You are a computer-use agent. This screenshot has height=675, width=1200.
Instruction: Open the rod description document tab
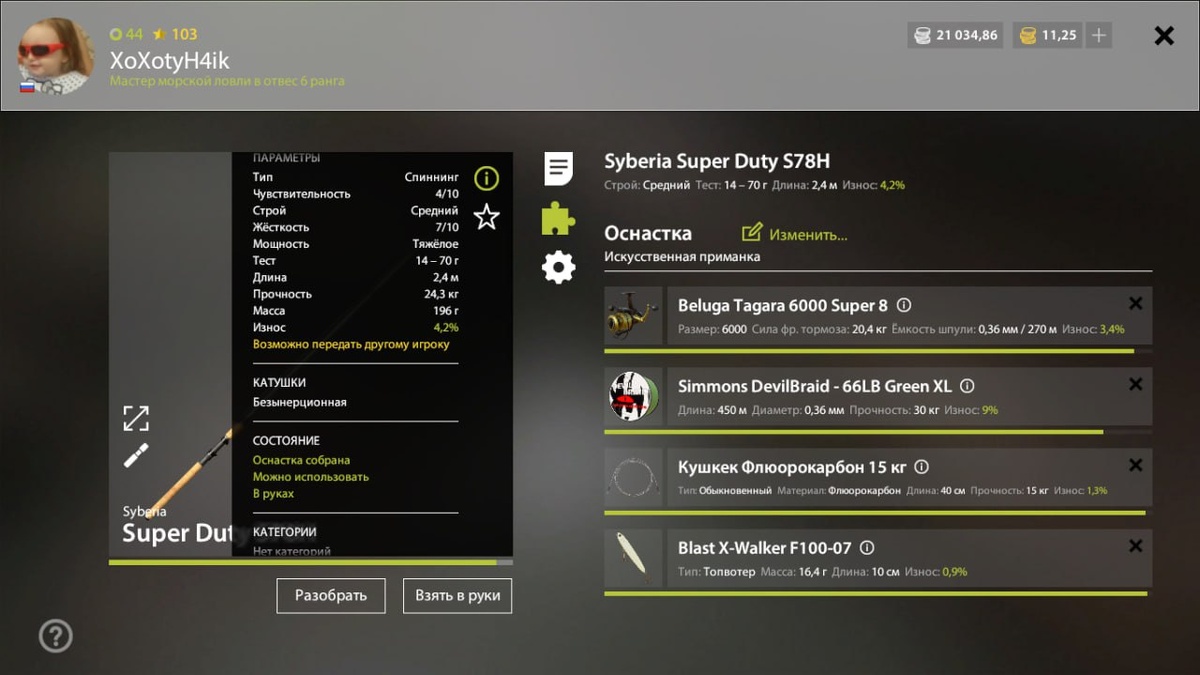(558, 168)
